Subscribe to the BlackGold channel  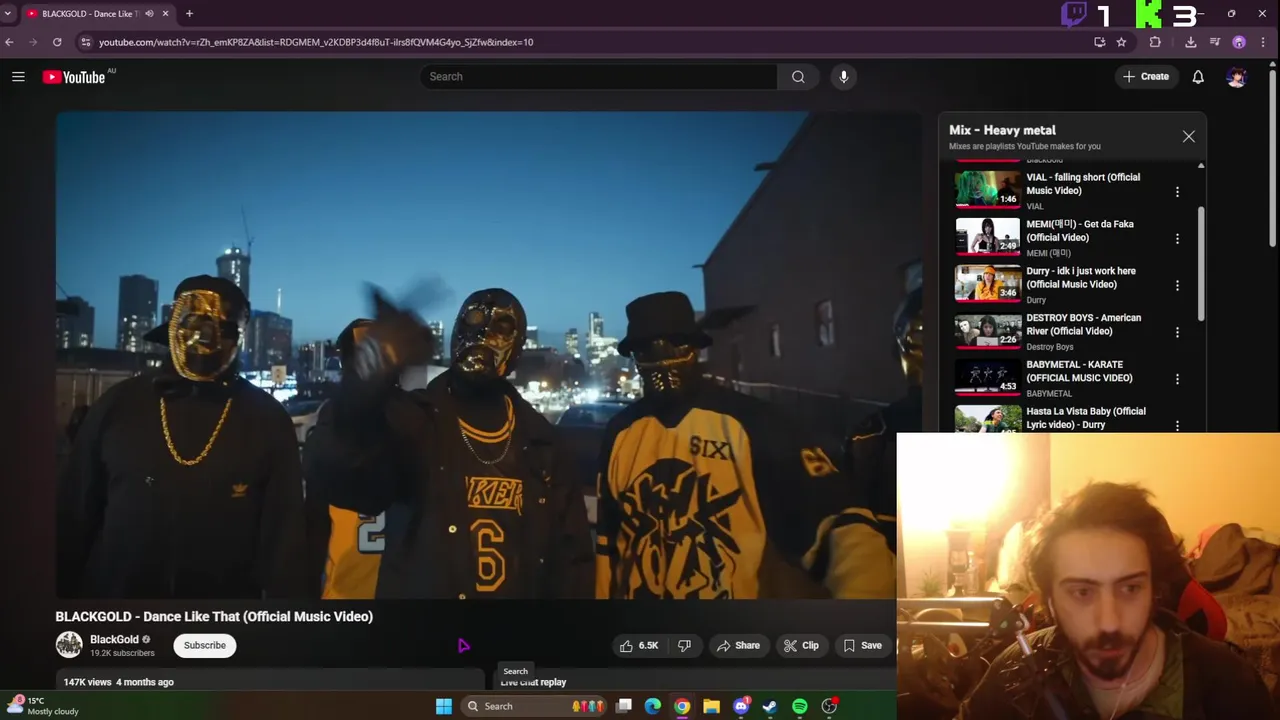tap(205, 646)
